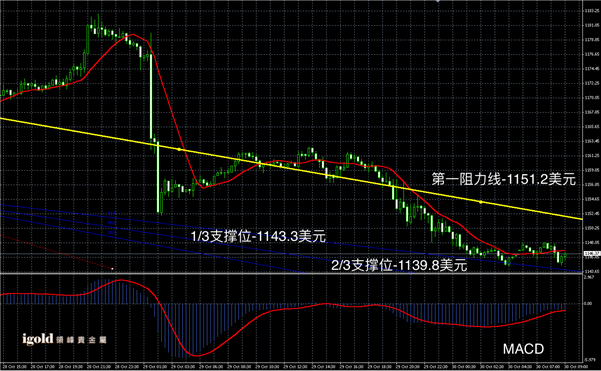Viewport: 601px width, 371px height.
Task: Click the 第一阻力线-1151.2美元 annotation
Action: coord(504,179)
